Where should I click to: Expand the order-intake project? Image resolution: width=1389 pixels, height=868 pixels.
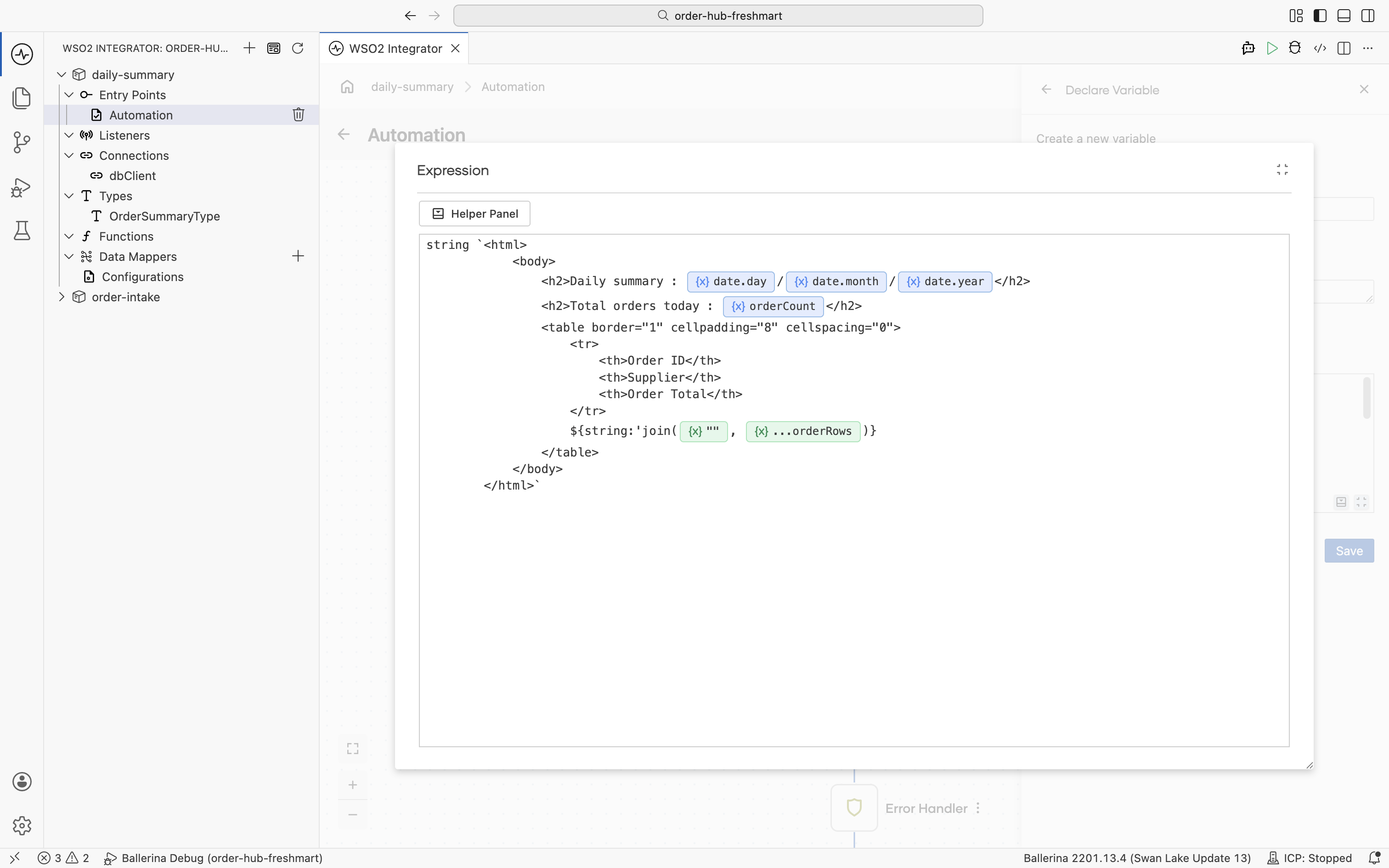pyautogui.click(x=62, y=297)
